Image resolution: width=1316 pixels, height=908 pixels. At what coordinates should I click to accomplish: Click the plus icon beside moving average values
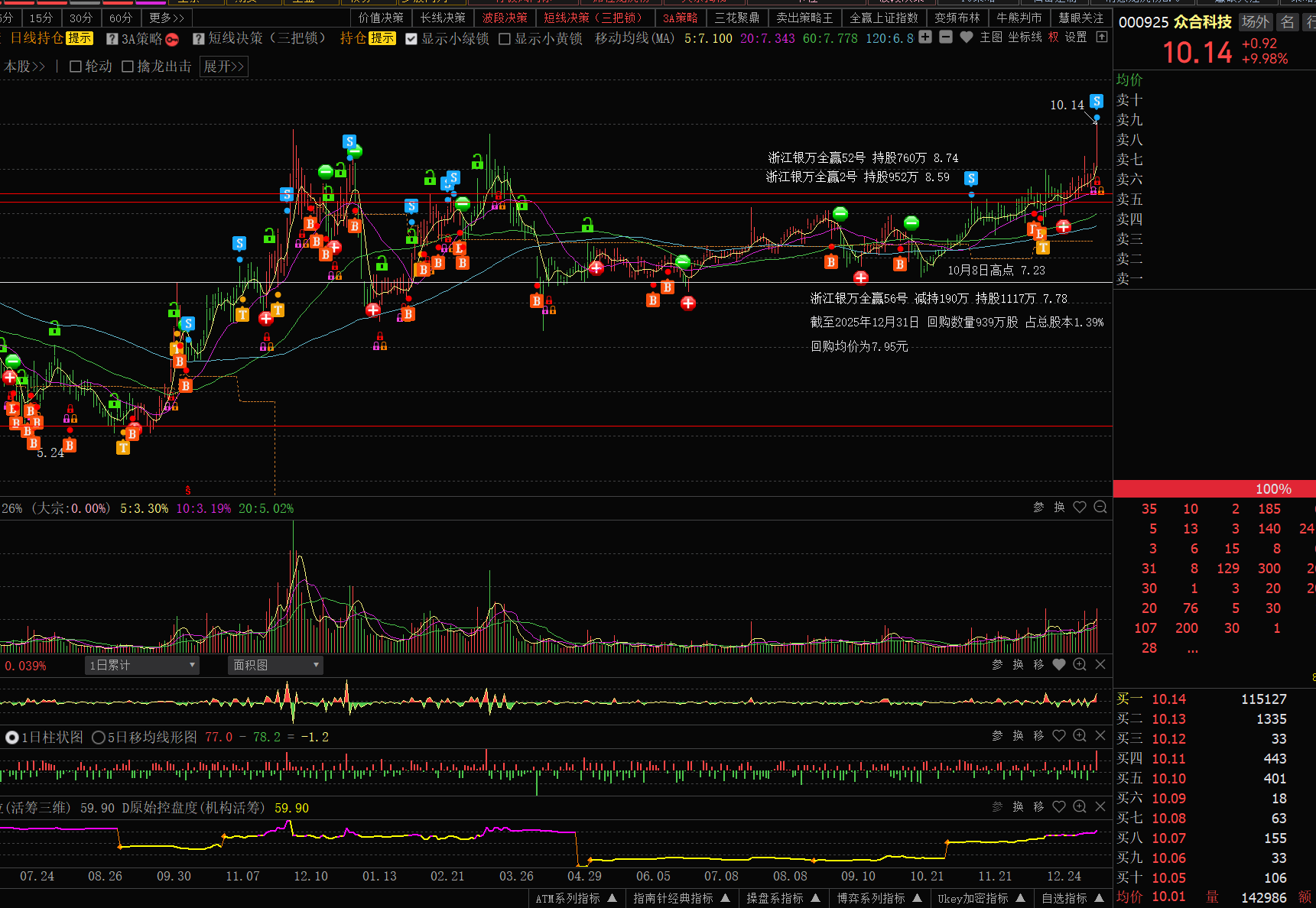pos(925,37)
